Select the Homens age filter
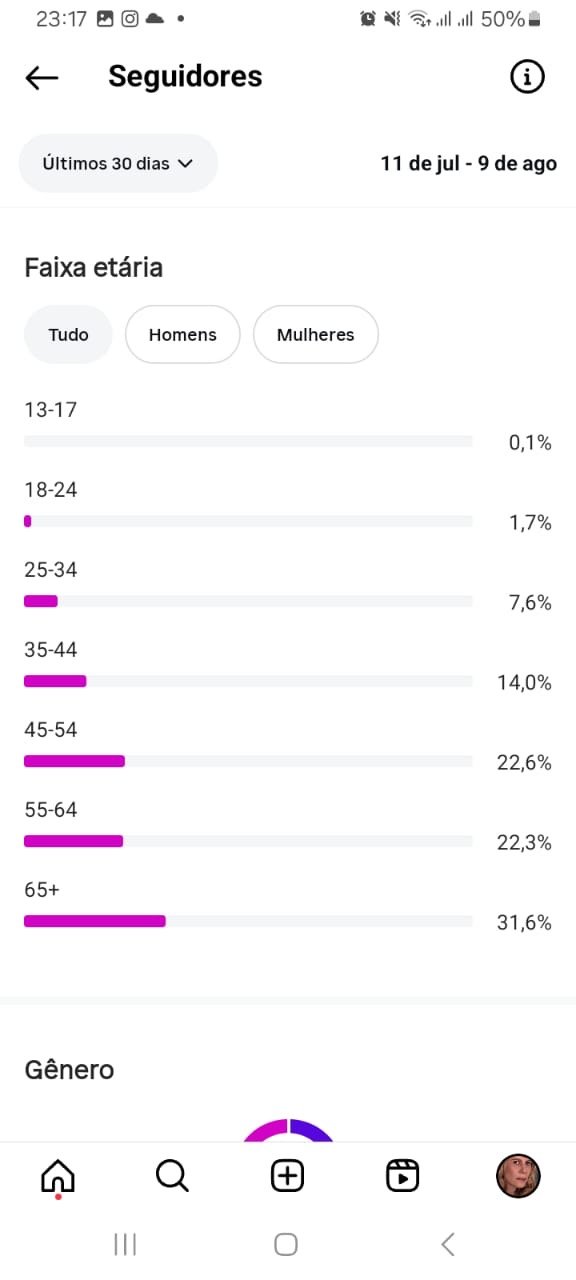Viewport: 576px width, 1280px height. point(183,334)
